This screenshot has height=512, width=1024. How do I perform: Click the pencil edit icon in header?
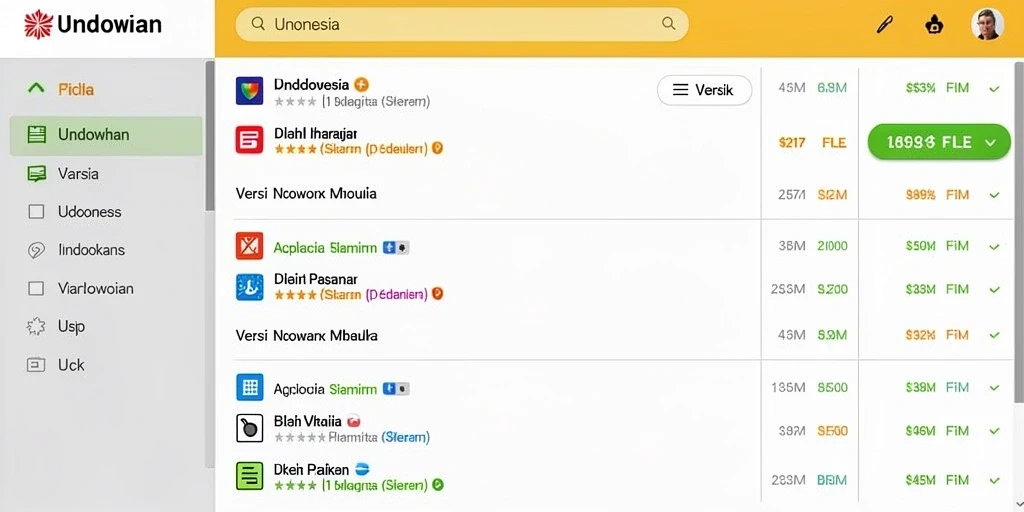point(884,25)
